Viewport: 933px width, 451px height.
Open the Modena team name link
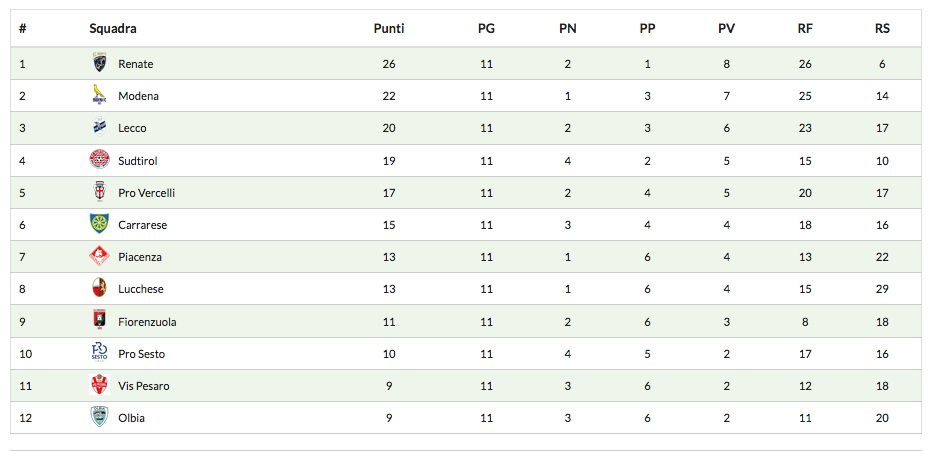click(138, 96)
